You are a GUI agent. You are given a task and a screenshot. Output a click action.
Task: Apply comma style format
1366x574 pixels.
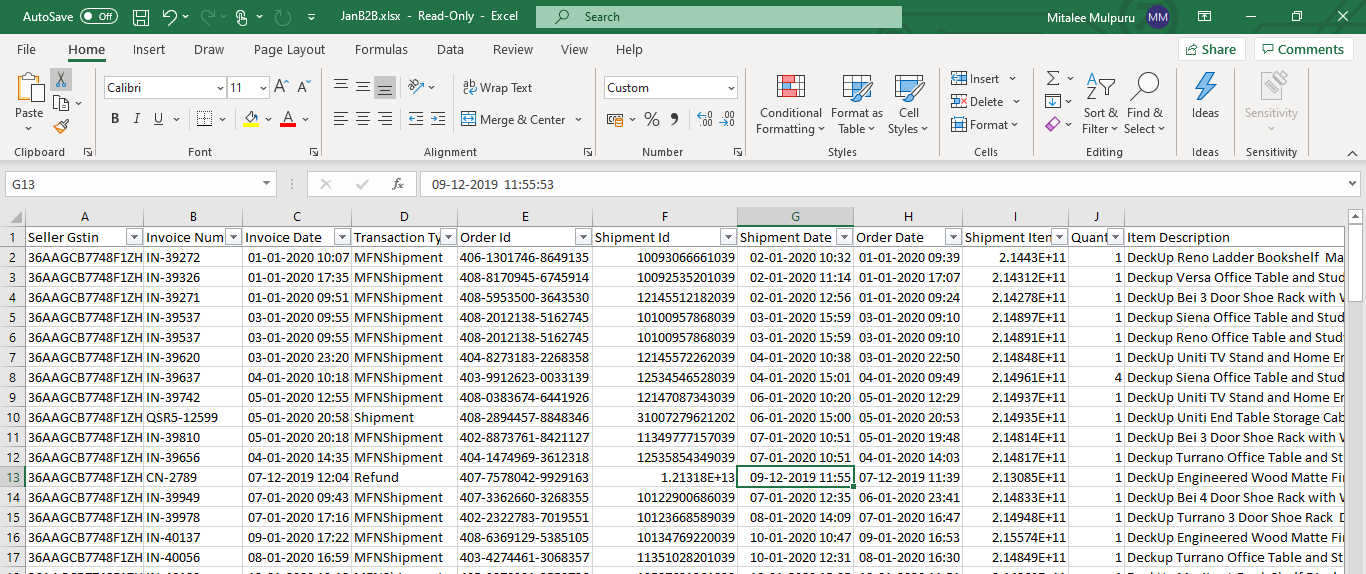click(x=673, y=119)
